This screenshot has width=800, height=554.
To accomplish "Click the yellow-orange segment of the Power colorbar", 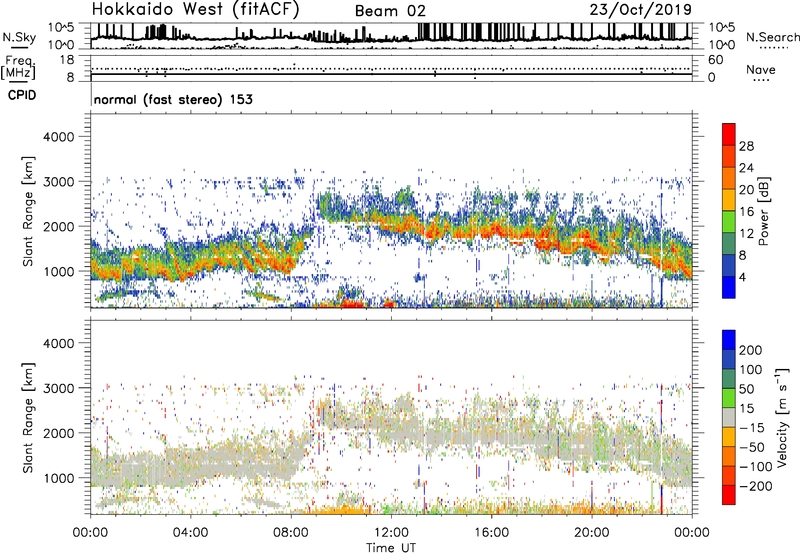I will (x=729, y=199).
